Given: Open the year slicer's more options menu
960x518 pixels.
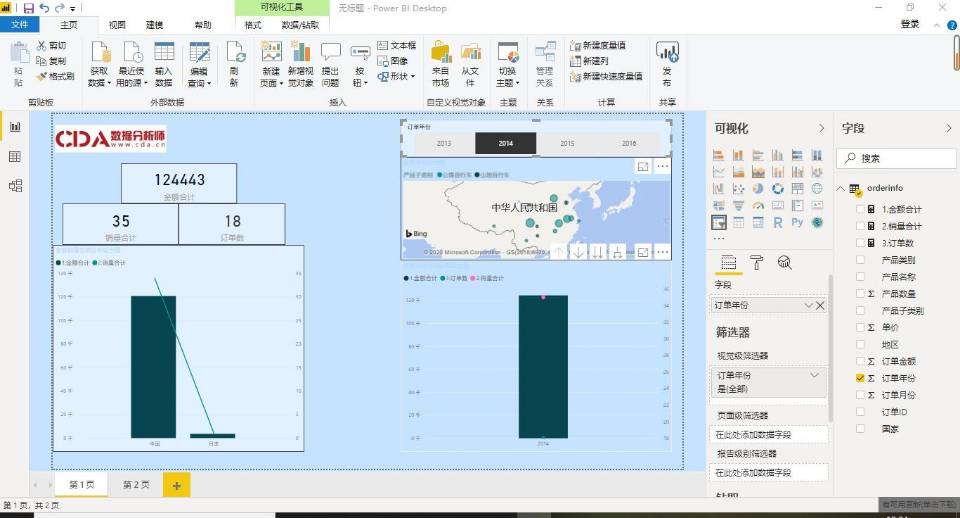Looking at the screenshot, I should point(662,166).
